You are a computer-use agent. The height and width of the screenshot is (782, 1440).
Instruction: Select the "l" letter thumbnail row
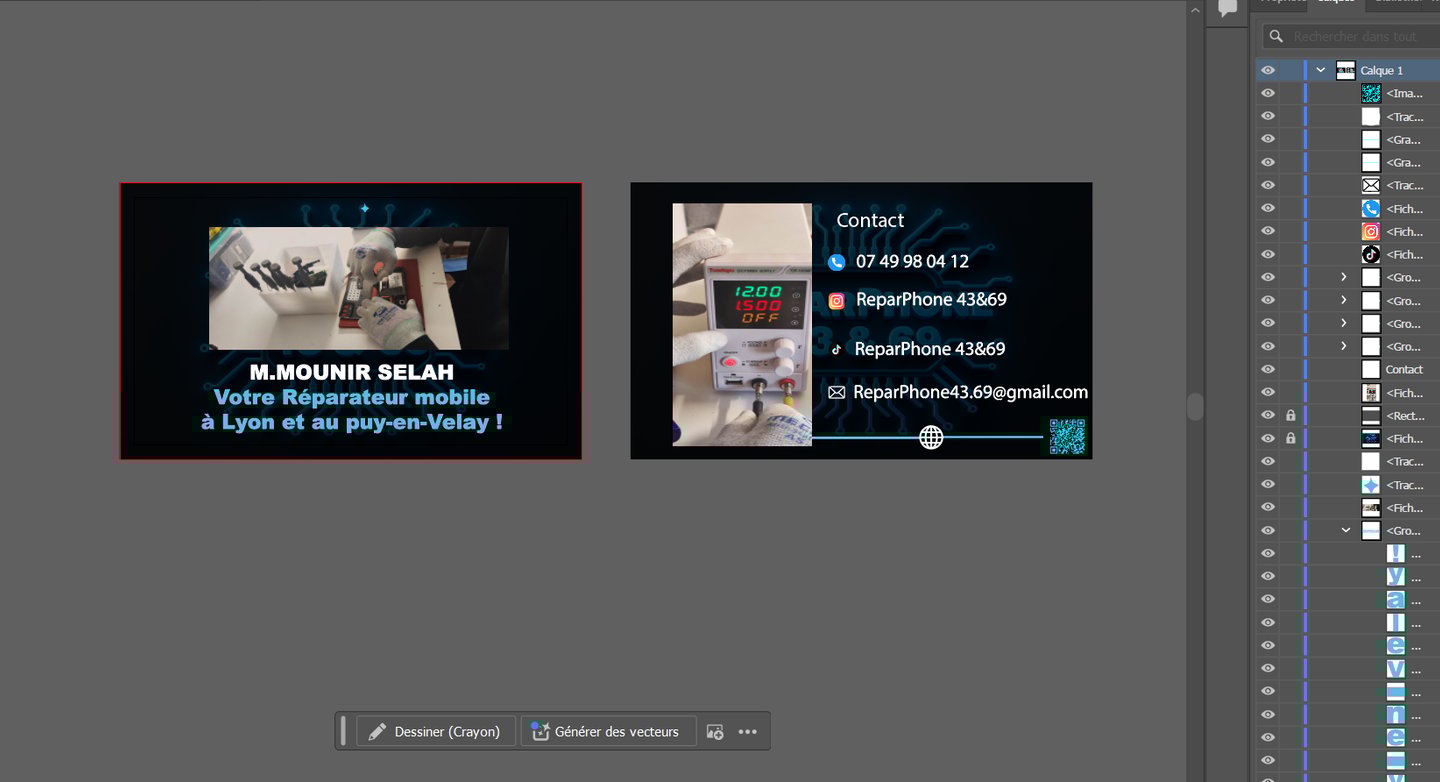pyautogui.click(x=1396, y=622)
